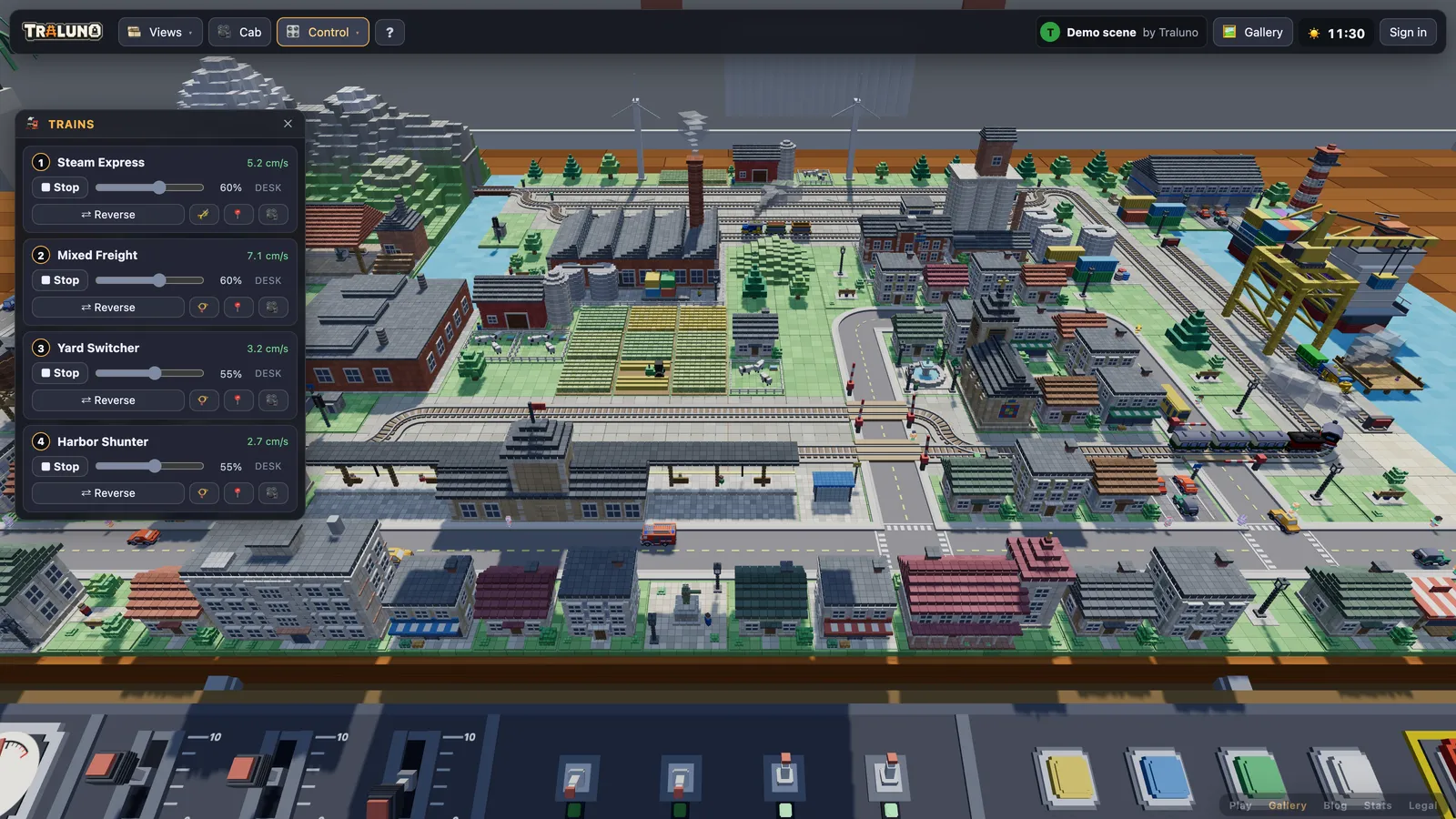
Task: Toggle DESK control for Harbor Shunter
Action: coord(268,466)
